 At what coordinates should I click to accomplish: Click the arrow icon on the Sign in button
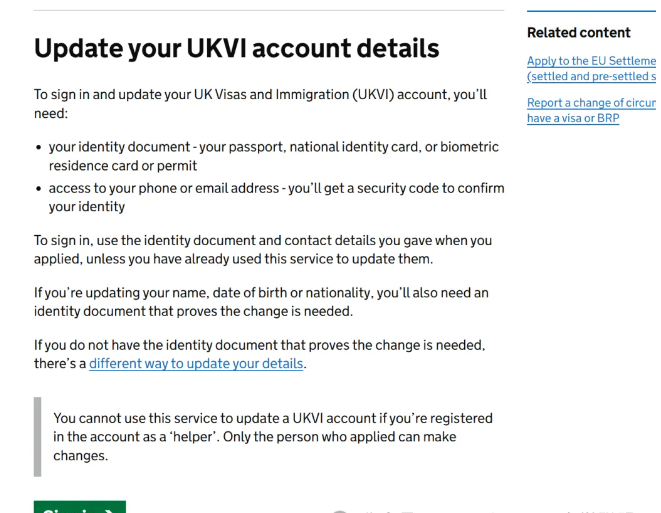[108, 510]
